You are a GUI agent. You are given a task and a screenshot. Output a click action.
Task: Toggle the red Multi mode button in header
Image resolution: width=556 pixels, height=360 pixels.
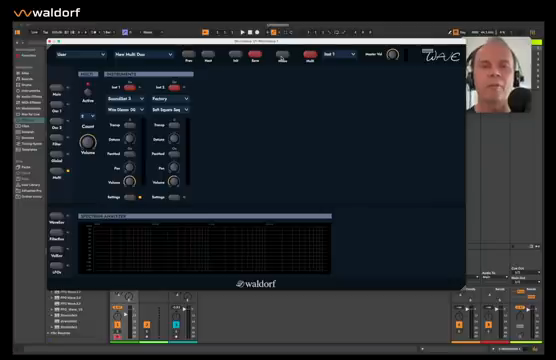310,54
